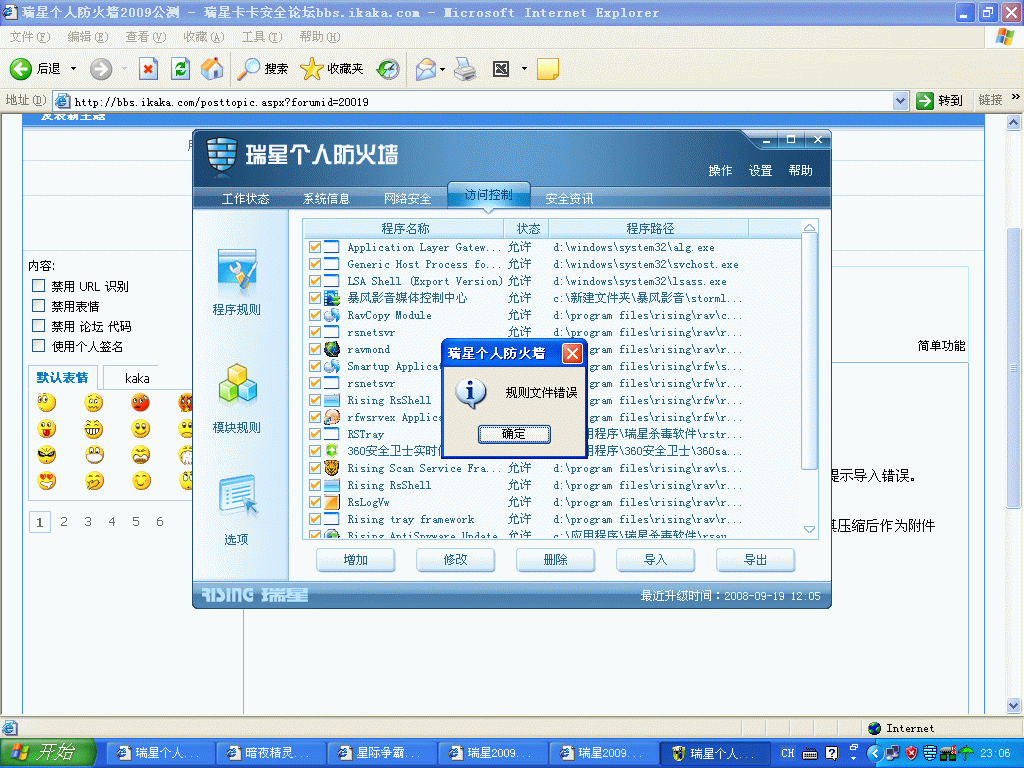Select the heart-eyes emoticon
Image resolution: width=1024 pixels, height=768 pixels.
pyautogui.click(x=47, y=481)
